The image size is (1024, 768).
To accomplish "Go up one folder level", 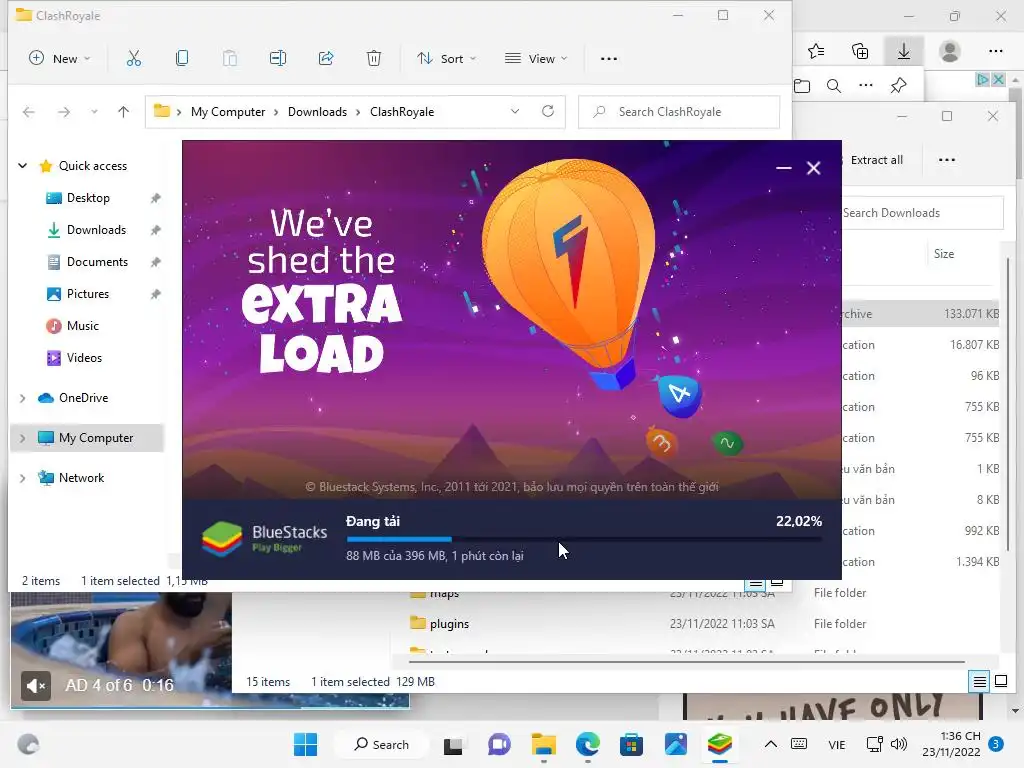I will pyautogui.click(x=123, y=112).
